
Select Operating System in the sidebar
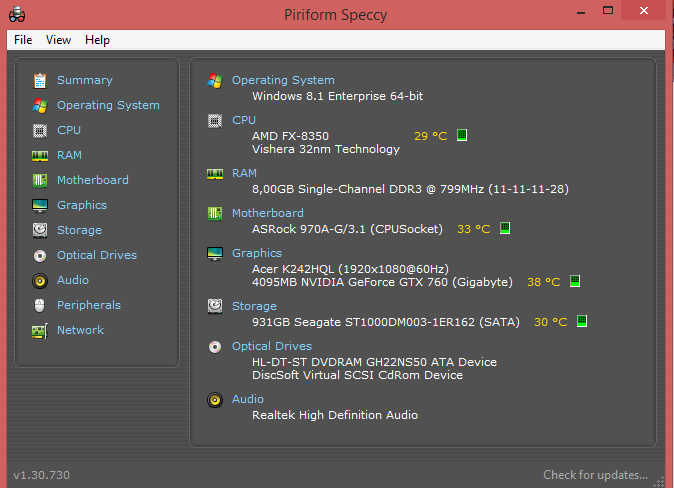coord(108,105)
